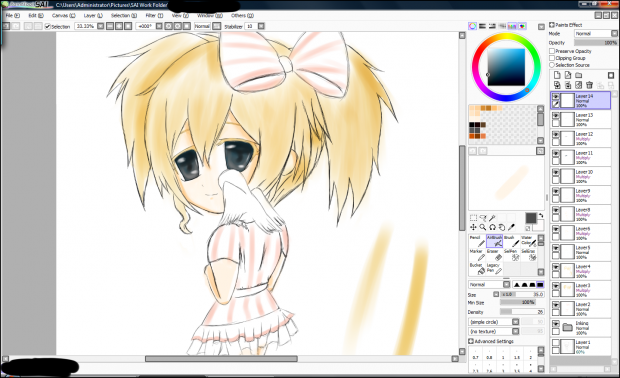Viewport: 620px width, 378px height.
Task: Choose the move tool
Action: 473,227
